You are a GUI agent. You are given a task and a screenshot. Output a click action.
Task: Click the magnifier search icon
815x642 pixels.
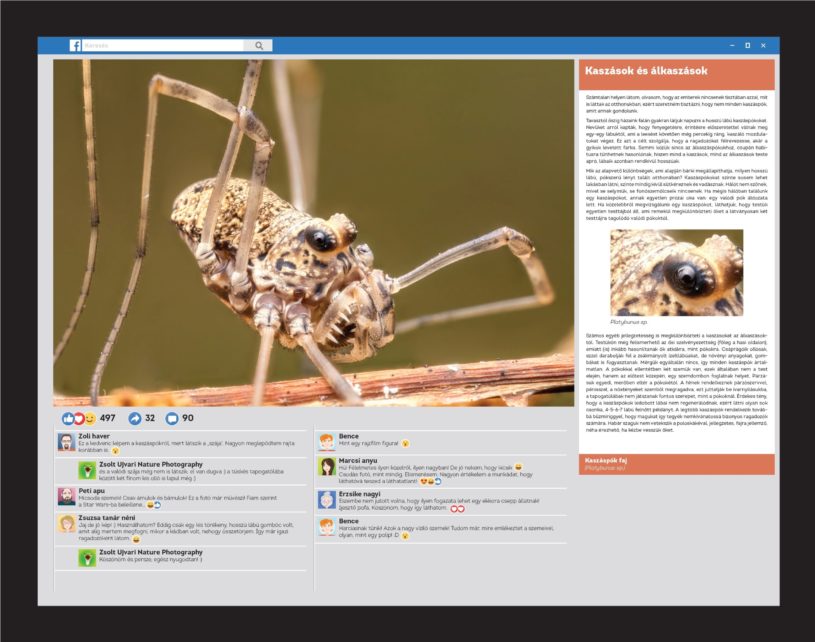[x=258, y=46]
